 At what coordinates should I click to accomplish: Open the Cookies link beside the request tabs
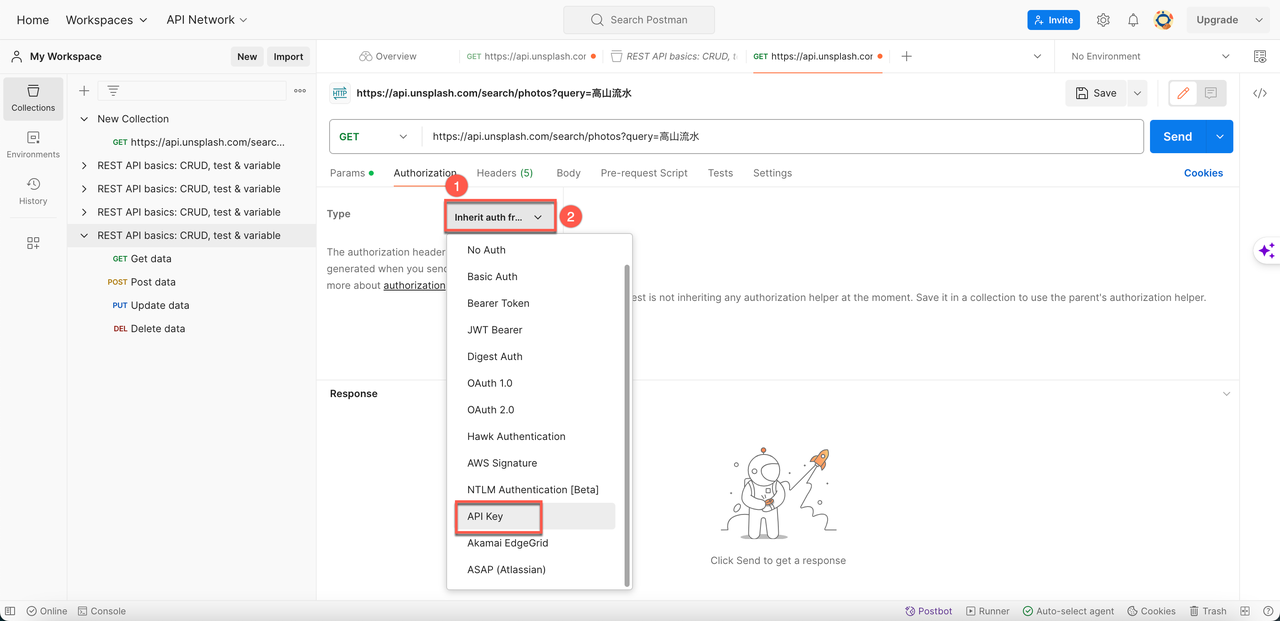pos(1203,173)
